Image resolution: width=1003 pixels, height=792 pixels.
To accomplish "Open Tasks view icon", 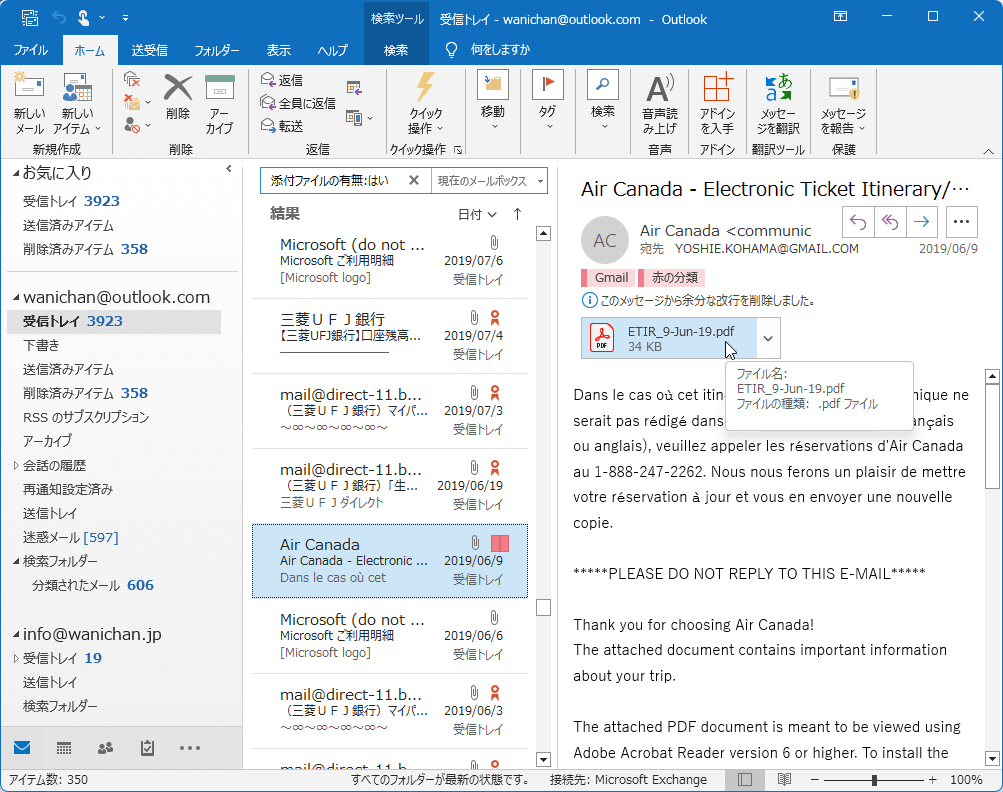I will [x=147, y=747].
